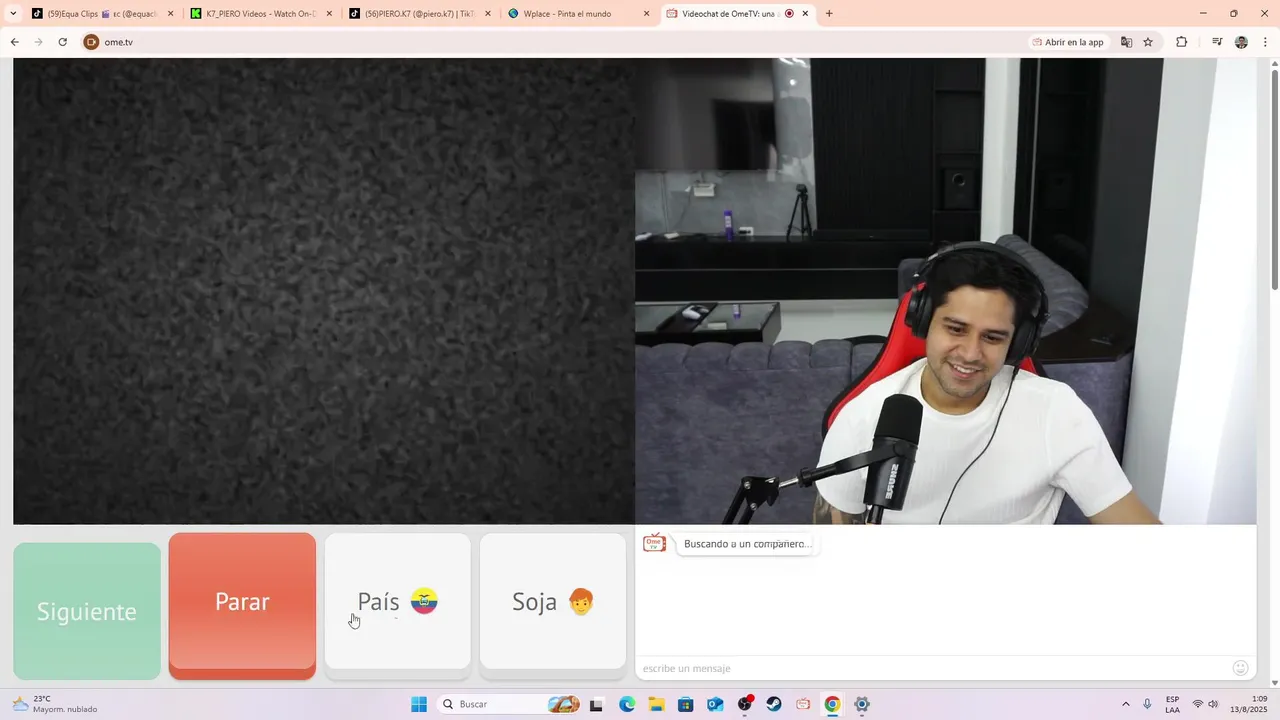Click the OmeTV logo in chat
The image size is (1280, 720).
click(x=654, y=543)
